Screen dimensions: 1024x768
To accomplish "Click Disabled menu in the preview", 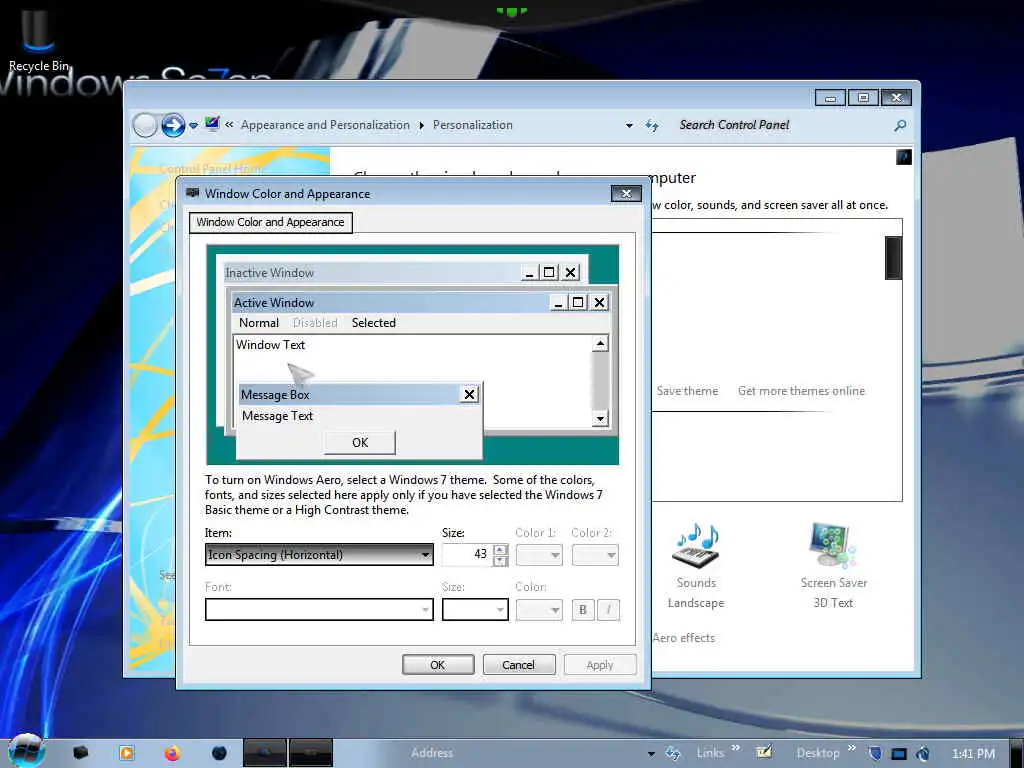I will [315, 323].
